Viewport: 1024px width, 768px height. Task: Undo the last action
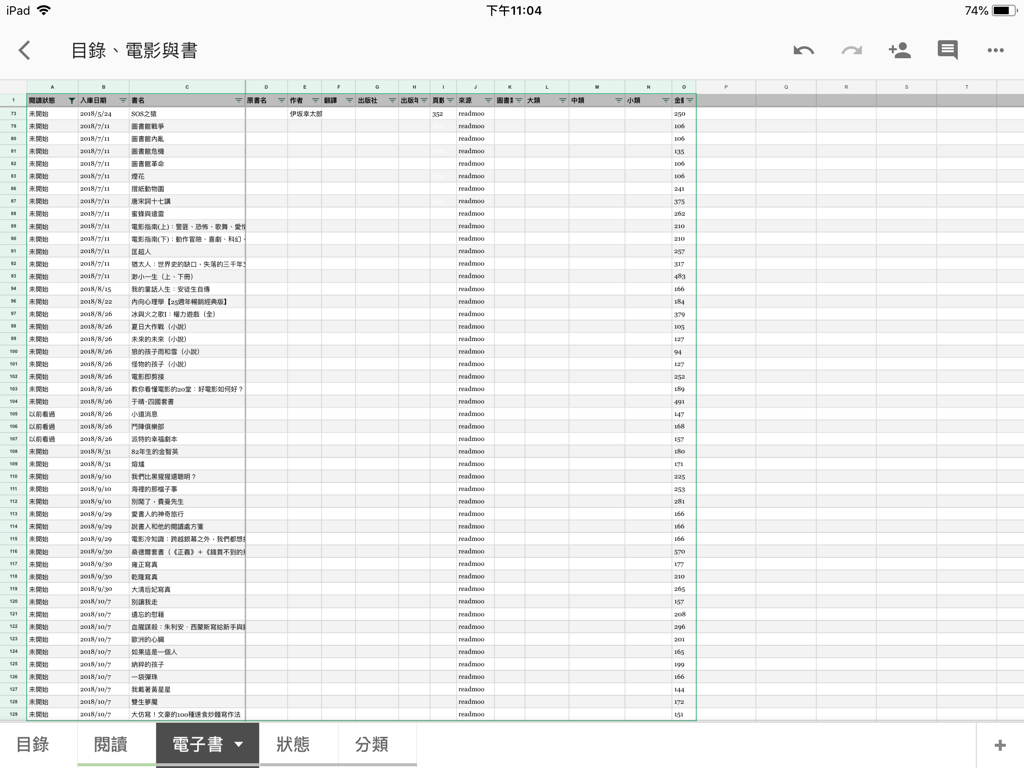point(803,50)
